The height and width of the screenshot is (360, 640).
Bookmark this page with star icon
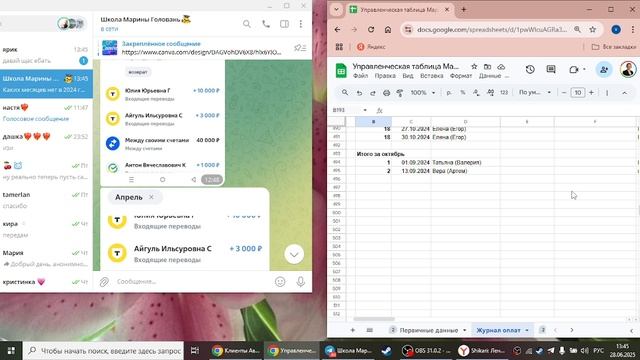point(593,29)
